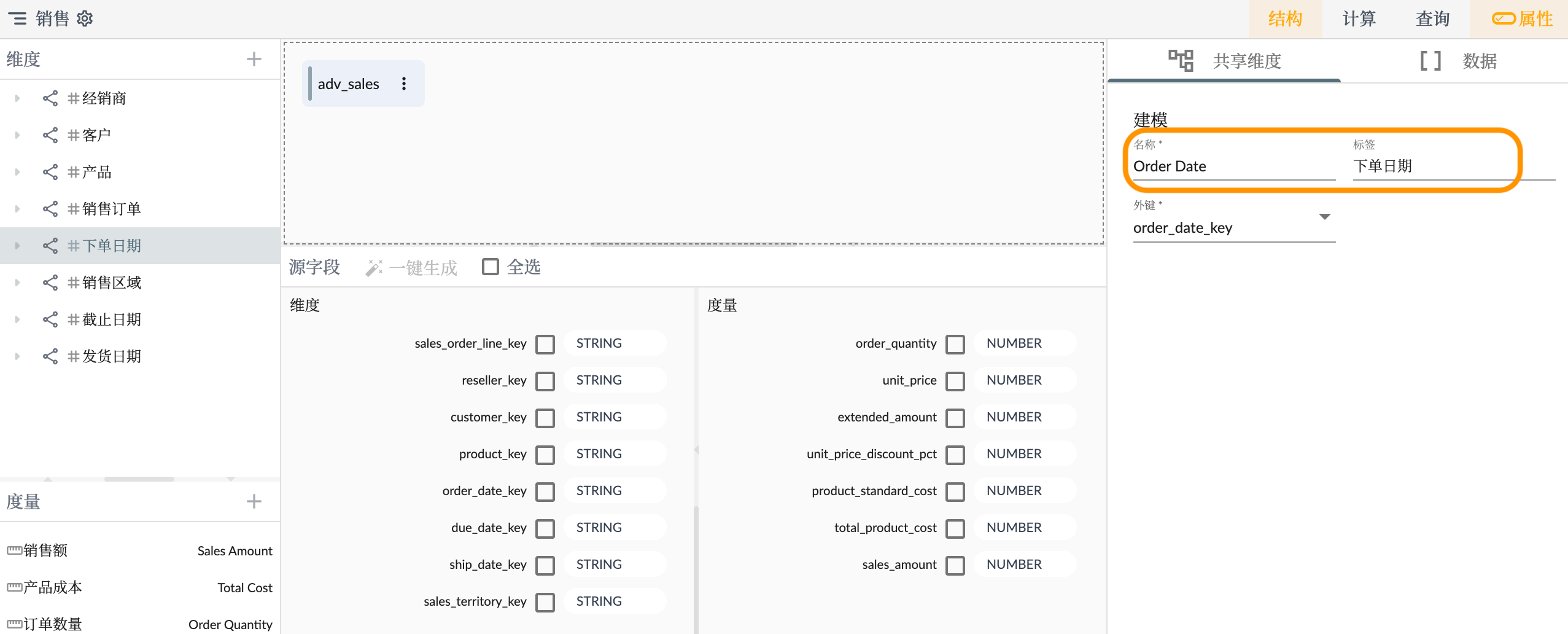Viewport: 1568px width, 634px height.
Task: Toggle the 属性 panel button
Action: (x=1521, y=18)
